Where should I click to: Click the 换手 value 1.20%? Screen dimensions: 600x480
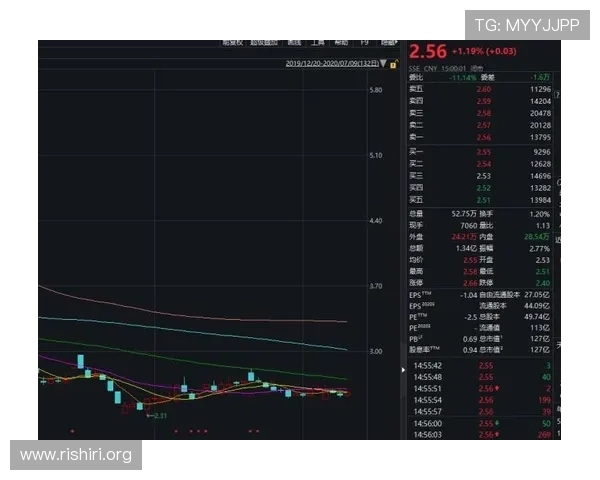[540, 214]
